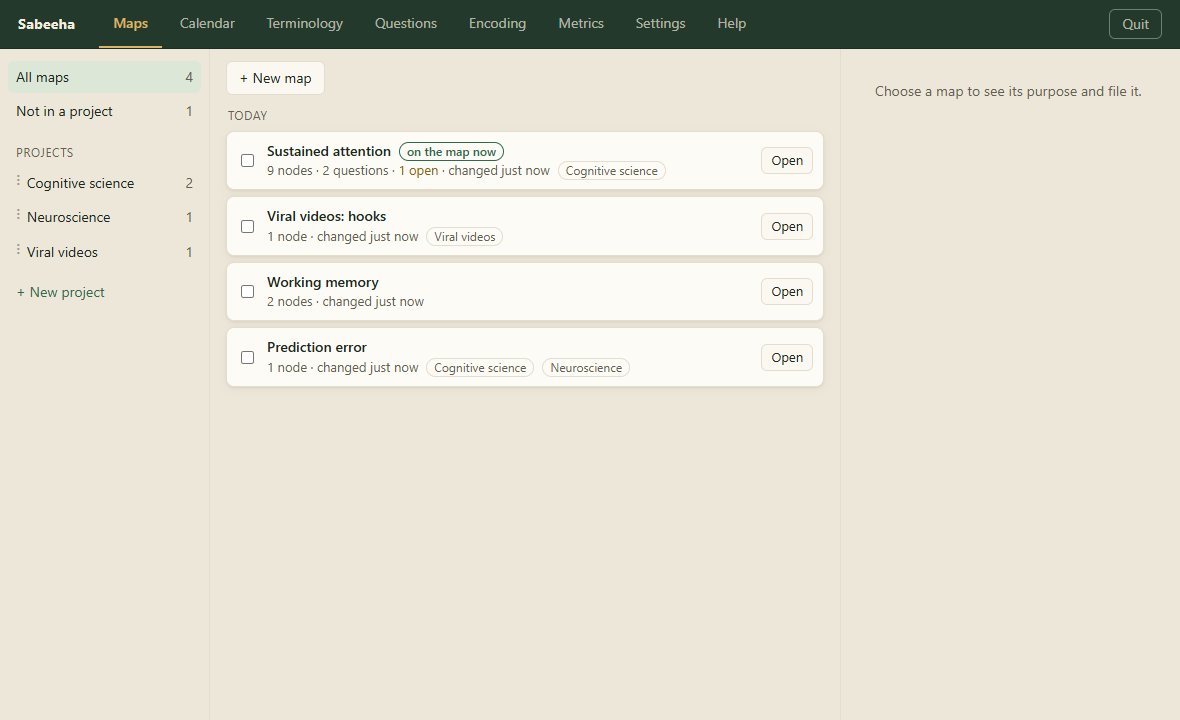Tick the Sustained attention map checkbox

click(248, 160)
